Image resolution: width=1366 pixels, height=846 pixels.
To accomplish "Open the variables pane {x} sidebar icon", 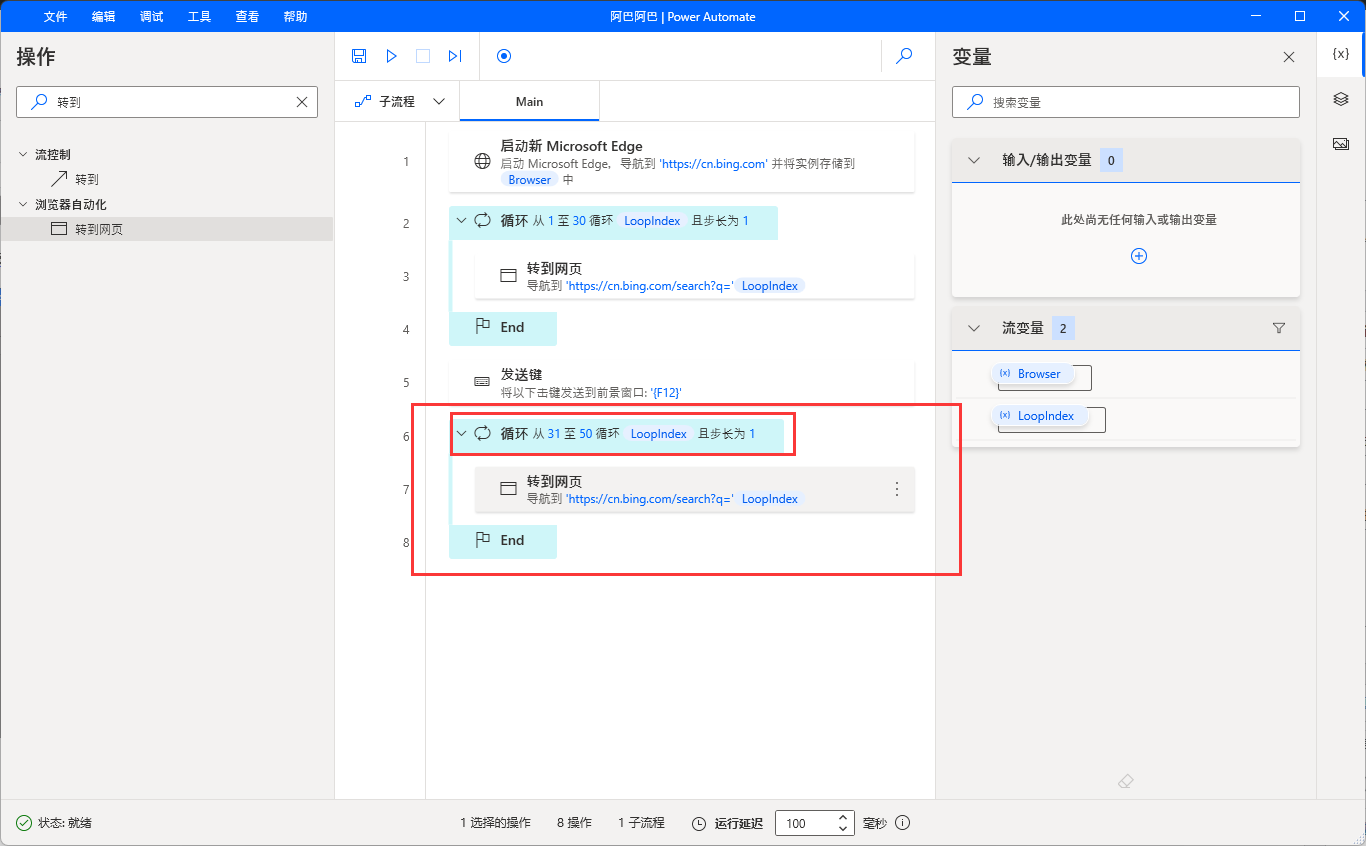I will click(x=1341, y=54).
